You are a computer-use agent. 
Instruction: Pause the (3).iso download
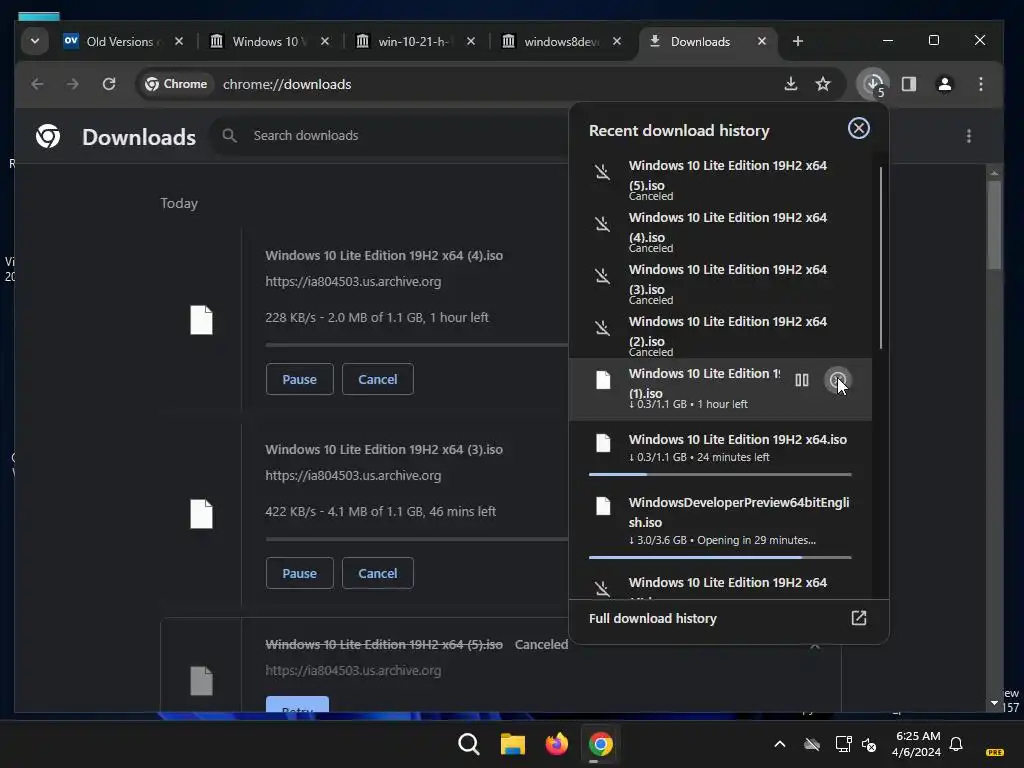click(x=300, y=573)
